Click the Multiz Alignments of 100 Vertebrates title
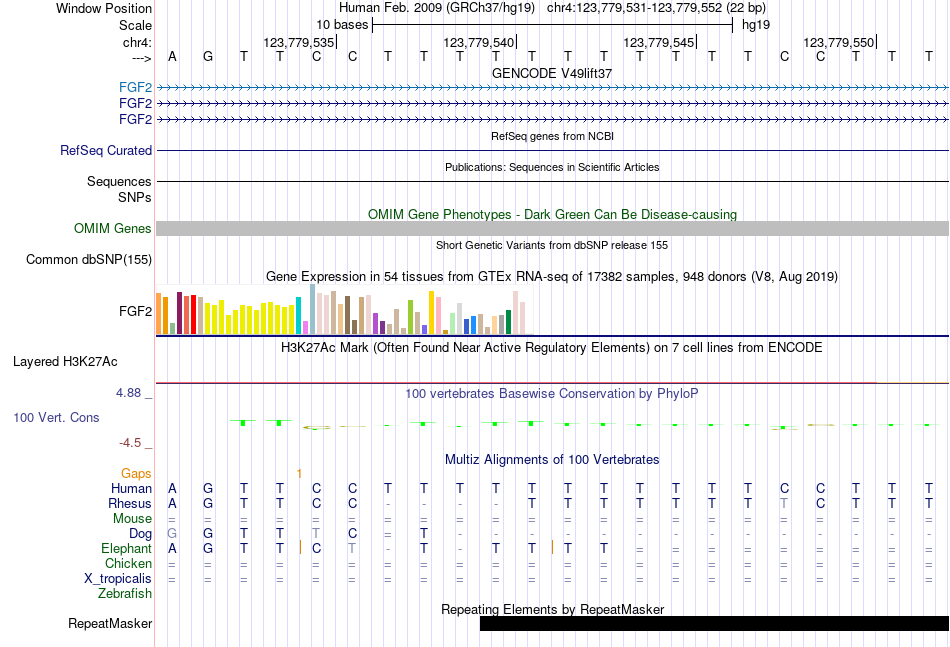This screenshot has width=950, height=647. (552, 460)
